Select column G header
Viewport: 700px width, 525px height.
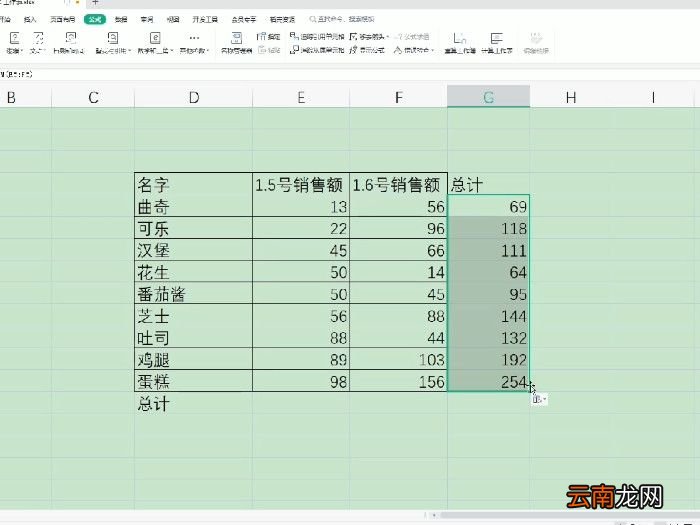coord(488,97)
